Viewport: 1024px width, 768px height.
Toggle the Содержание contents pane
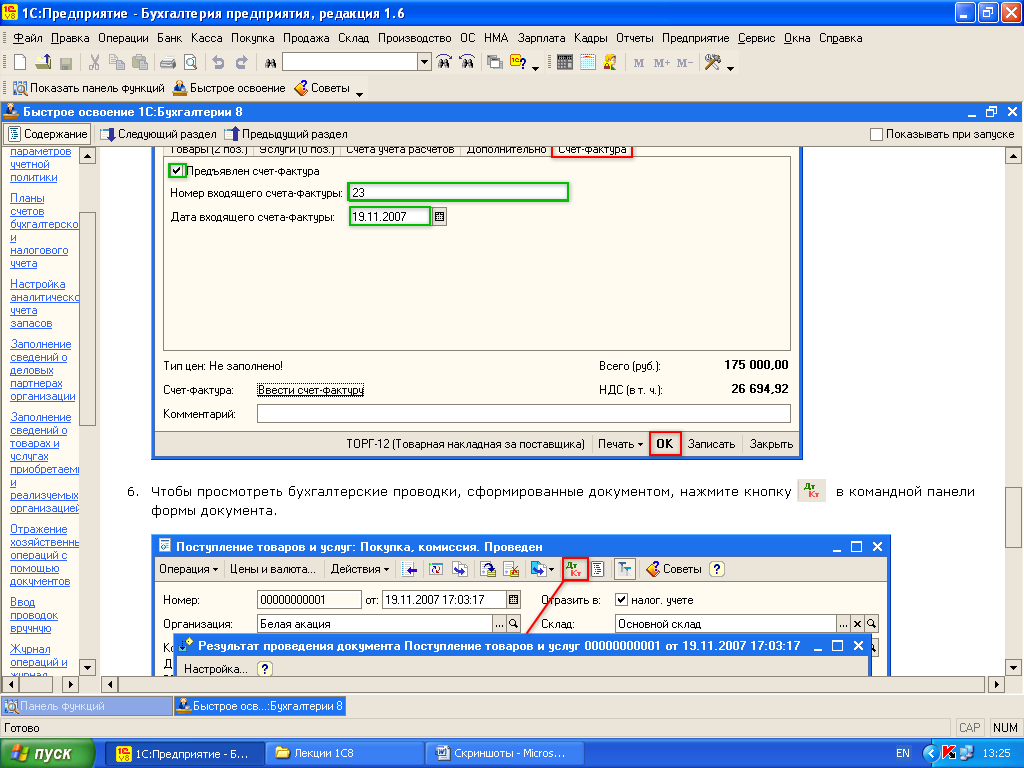48,134
